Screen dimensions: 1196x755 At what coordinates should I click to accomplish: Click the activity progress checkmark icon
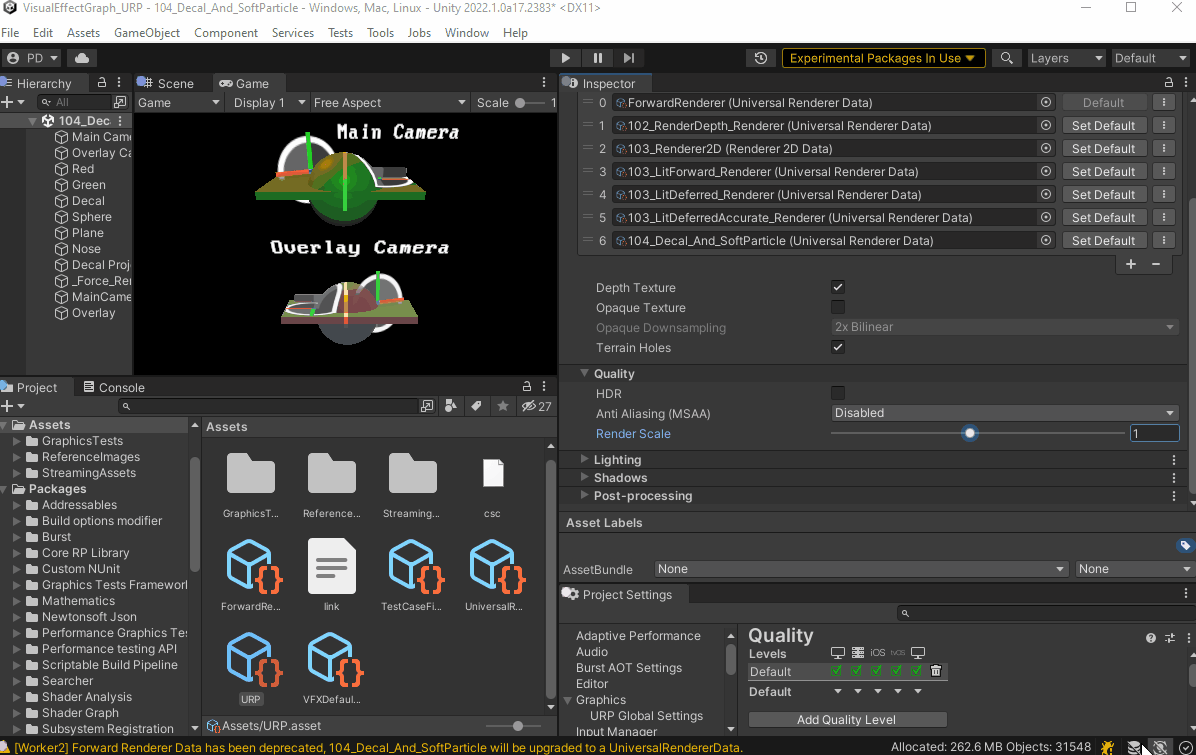click(x=1185, y=747)
